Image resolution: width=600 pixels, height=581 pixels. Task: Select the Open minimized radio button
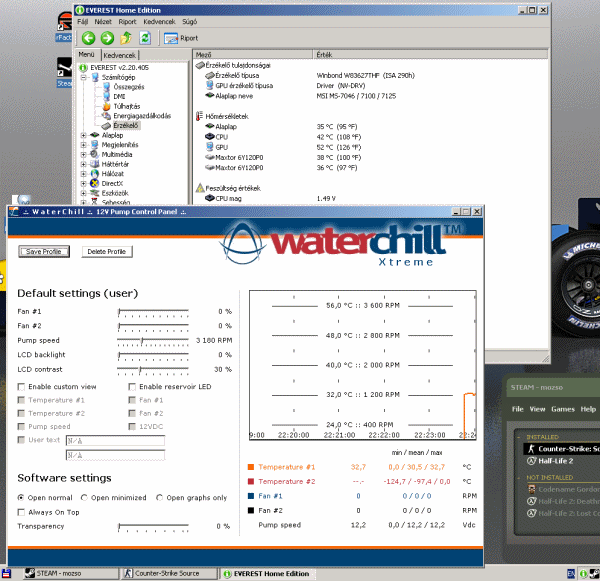pos(84,498)
